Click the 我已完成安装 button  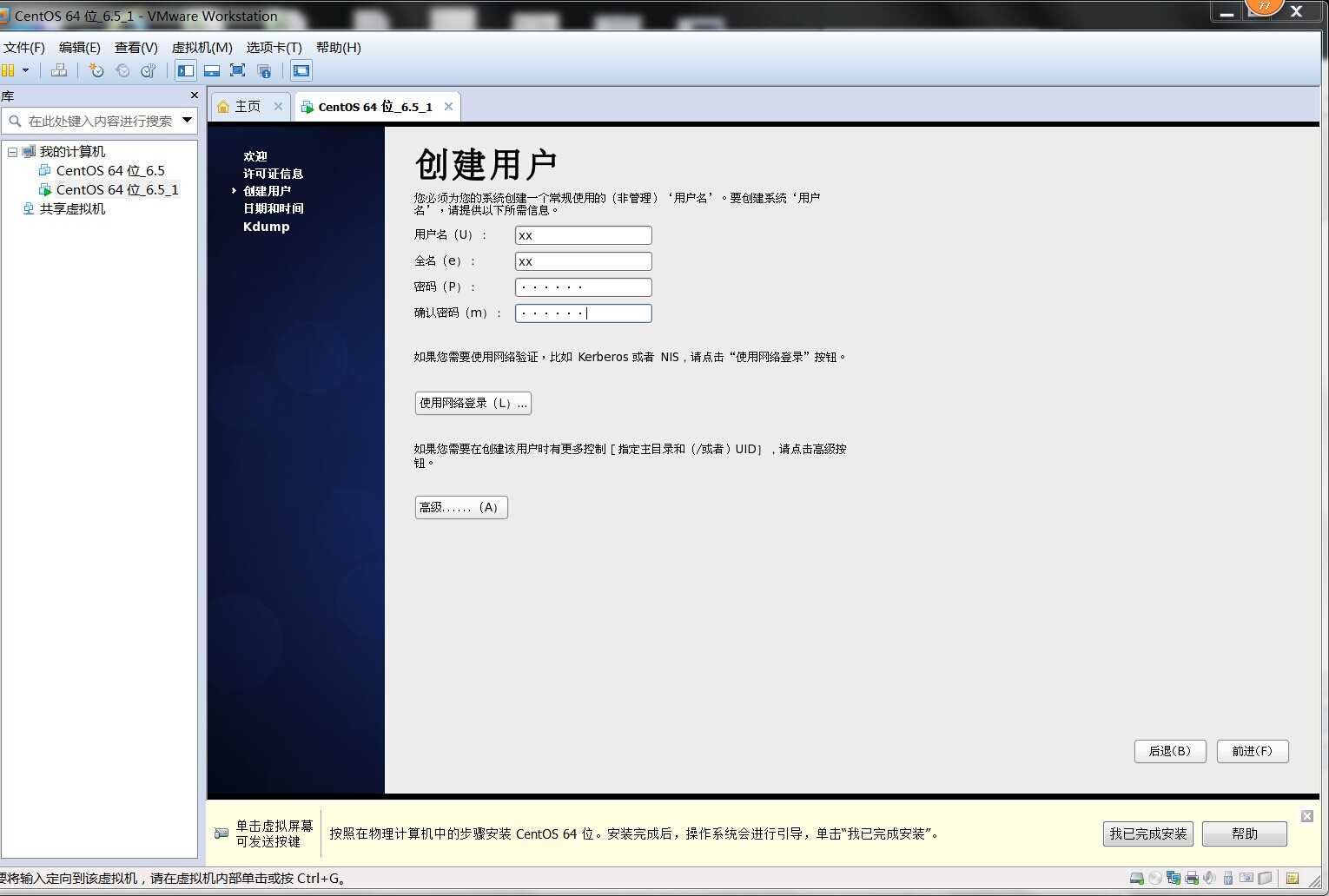[x=1147, y=833]
